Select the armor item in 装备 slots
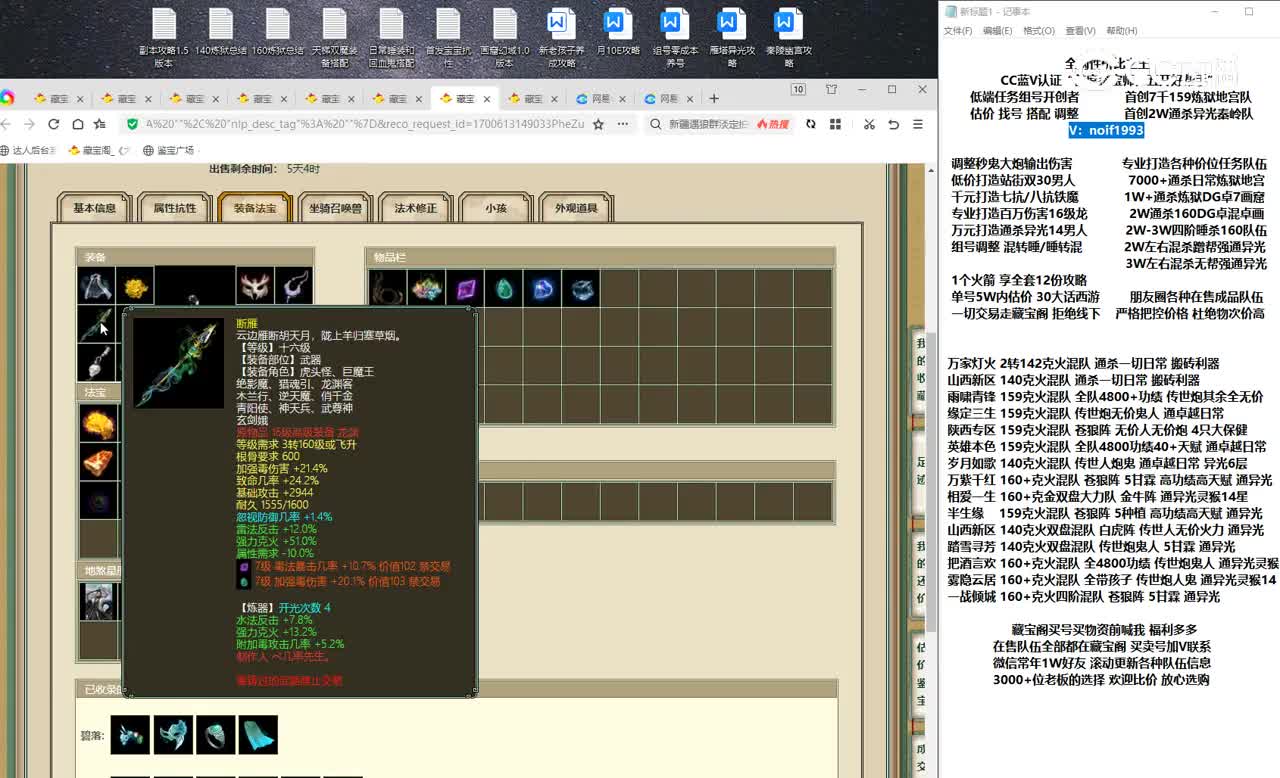Viewport: 1280px width, 778px height. pos(97,286)
